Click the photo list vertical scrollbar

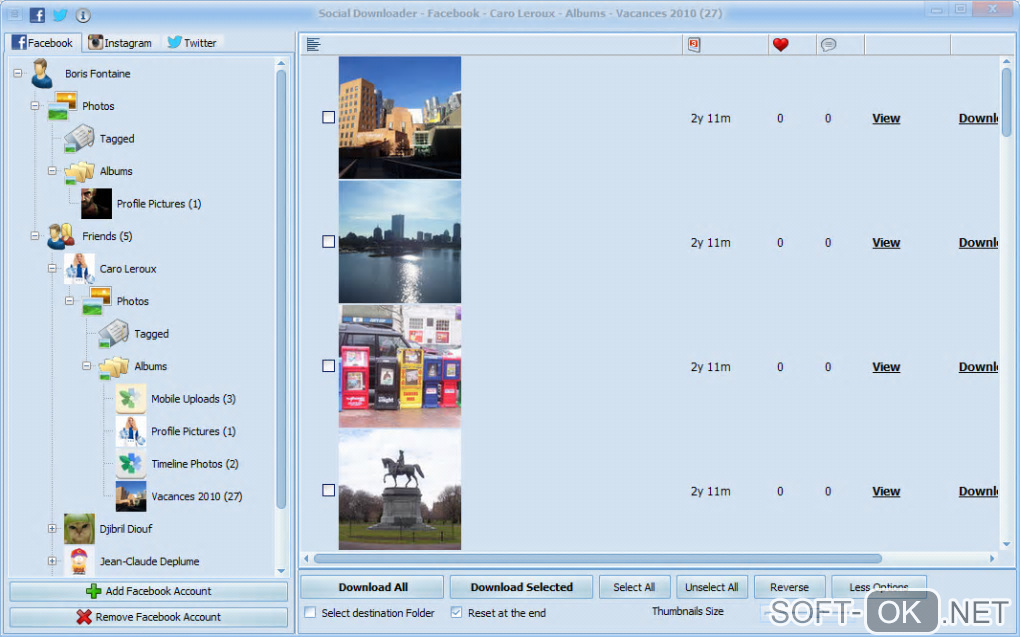1006,102
